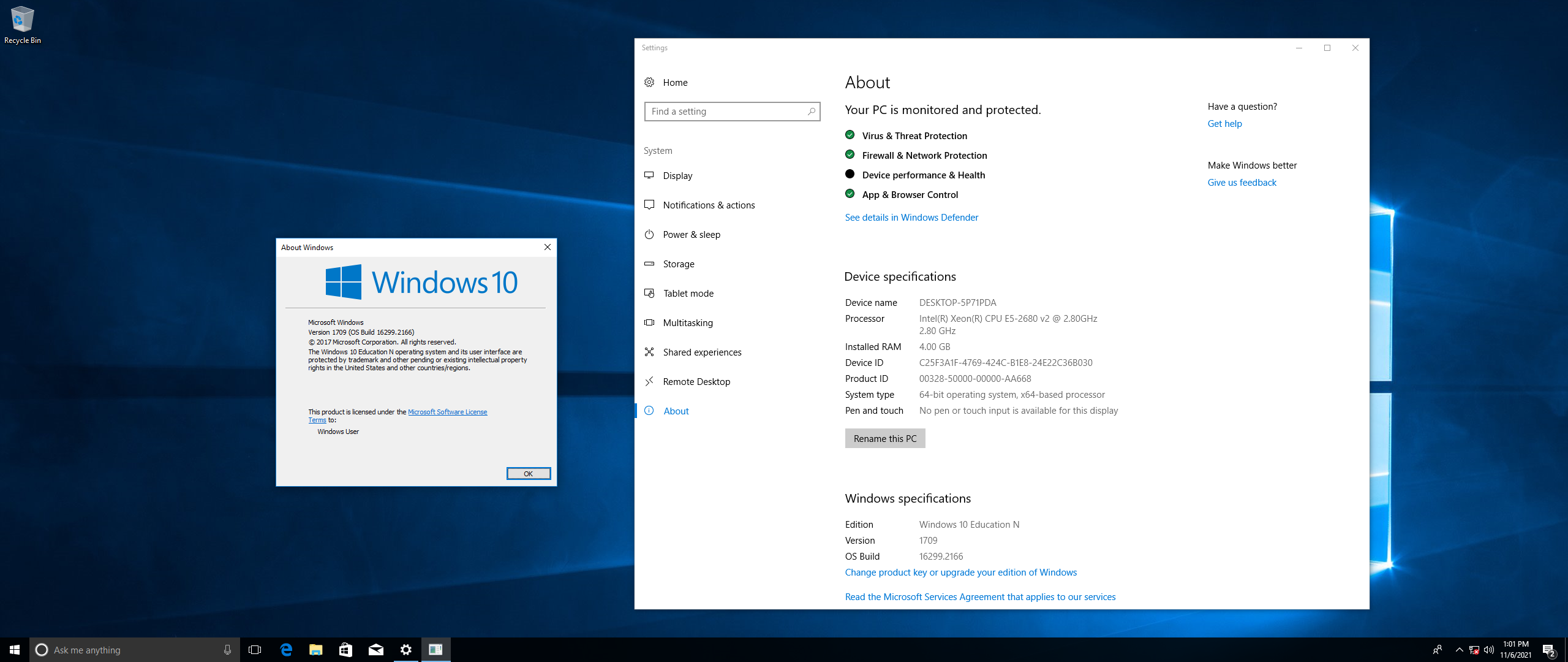
Task: Maximize the Settings window
Action: (x=1327, y=48)
